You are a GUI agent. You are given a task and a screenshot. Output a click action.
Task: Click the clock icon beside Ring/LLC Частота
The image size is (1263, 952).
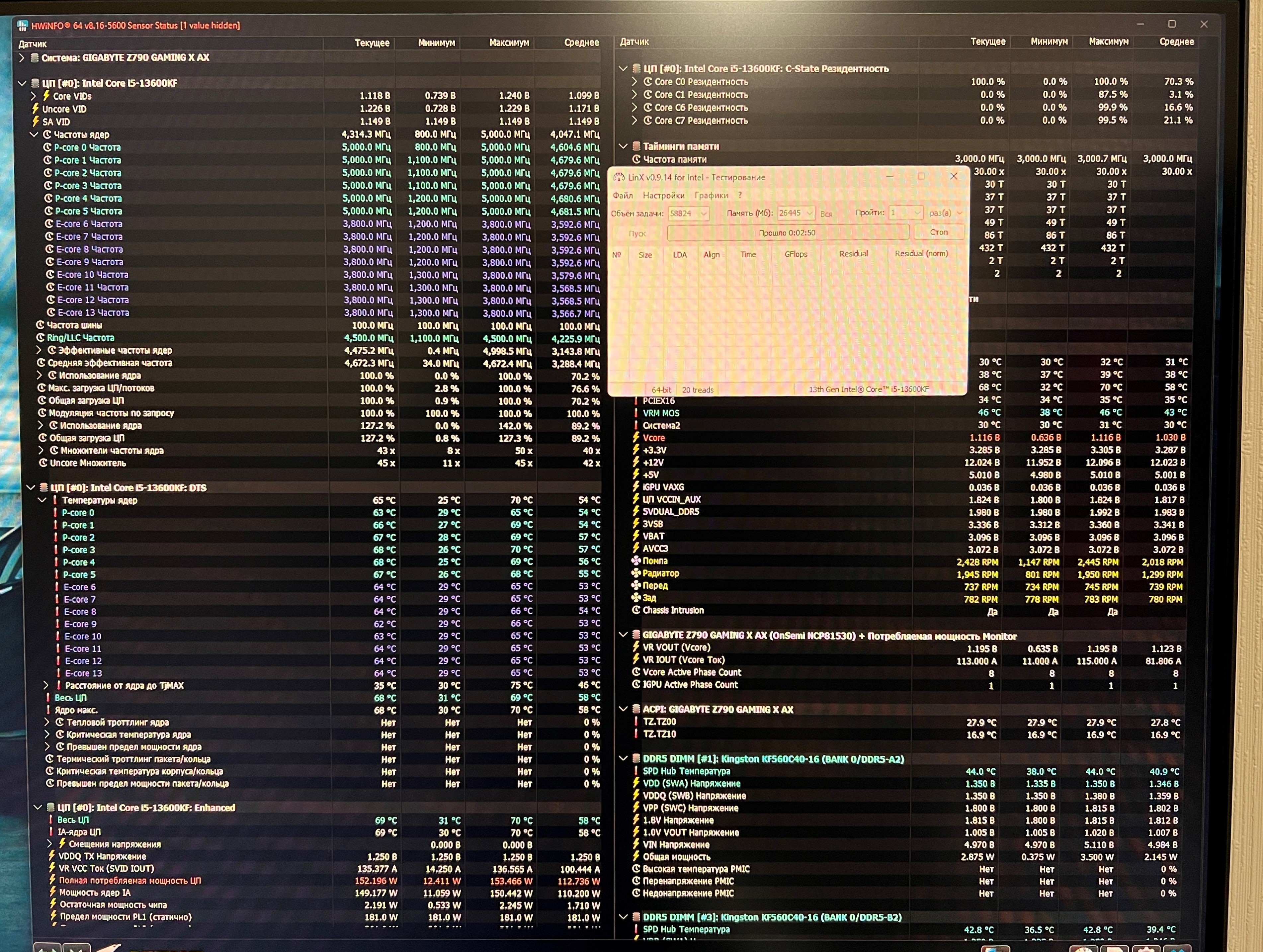coord(41,337)
